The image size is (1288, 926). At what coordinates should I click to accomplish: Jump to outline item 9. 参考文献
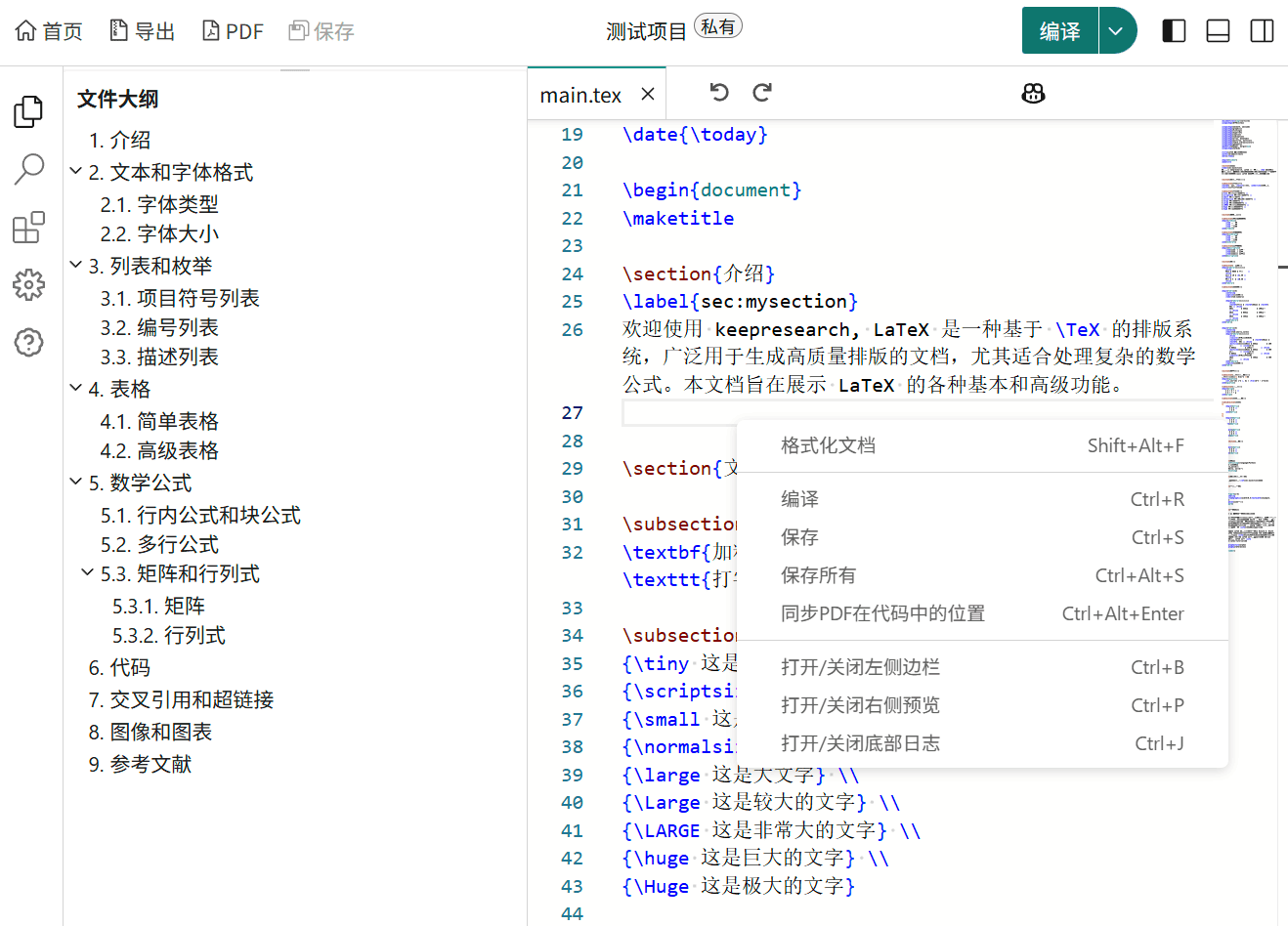(x=140, y=765)
